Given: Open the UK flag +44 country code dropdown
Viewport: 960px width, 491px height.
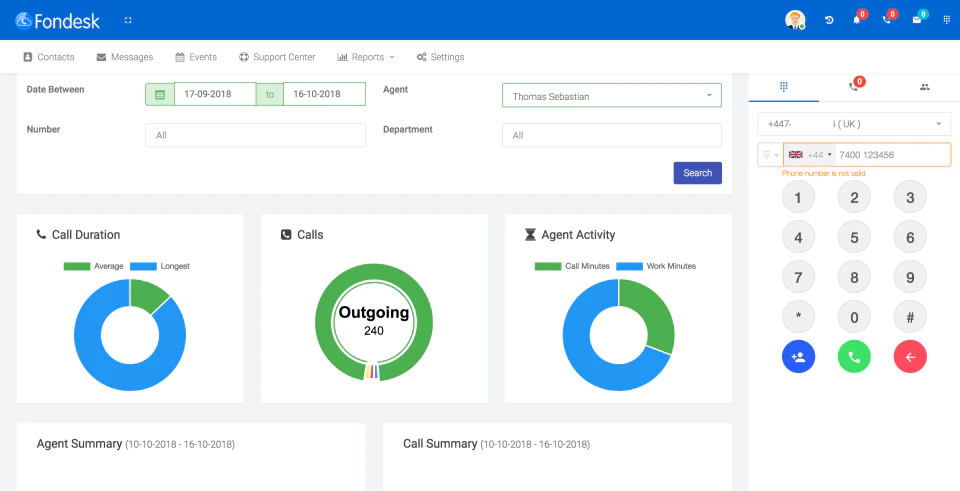Looking at the screenshot, I should pos(810,155).
